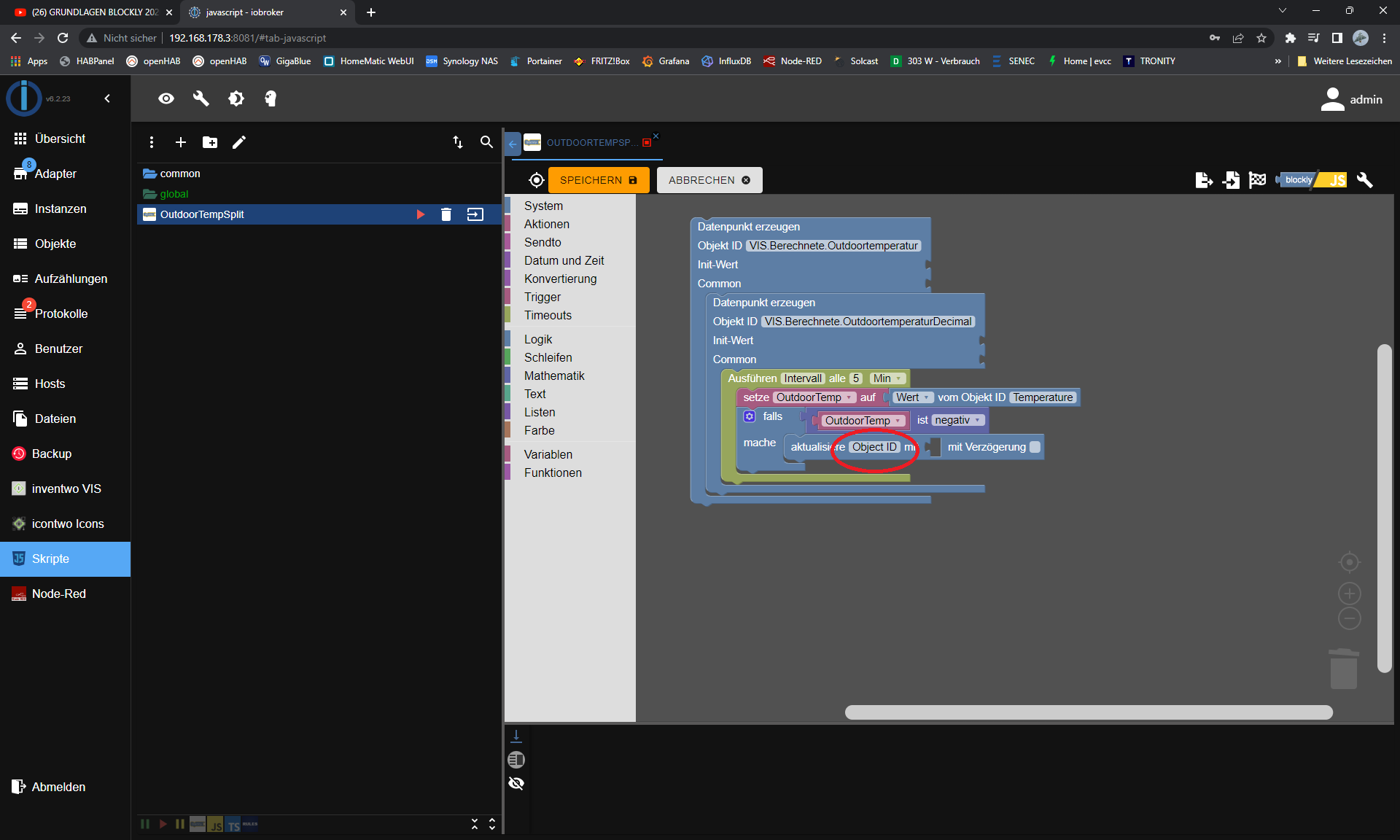The image size is (1400, 840).
Task: Click the import blocks file icon
Action: point(1231,180)
